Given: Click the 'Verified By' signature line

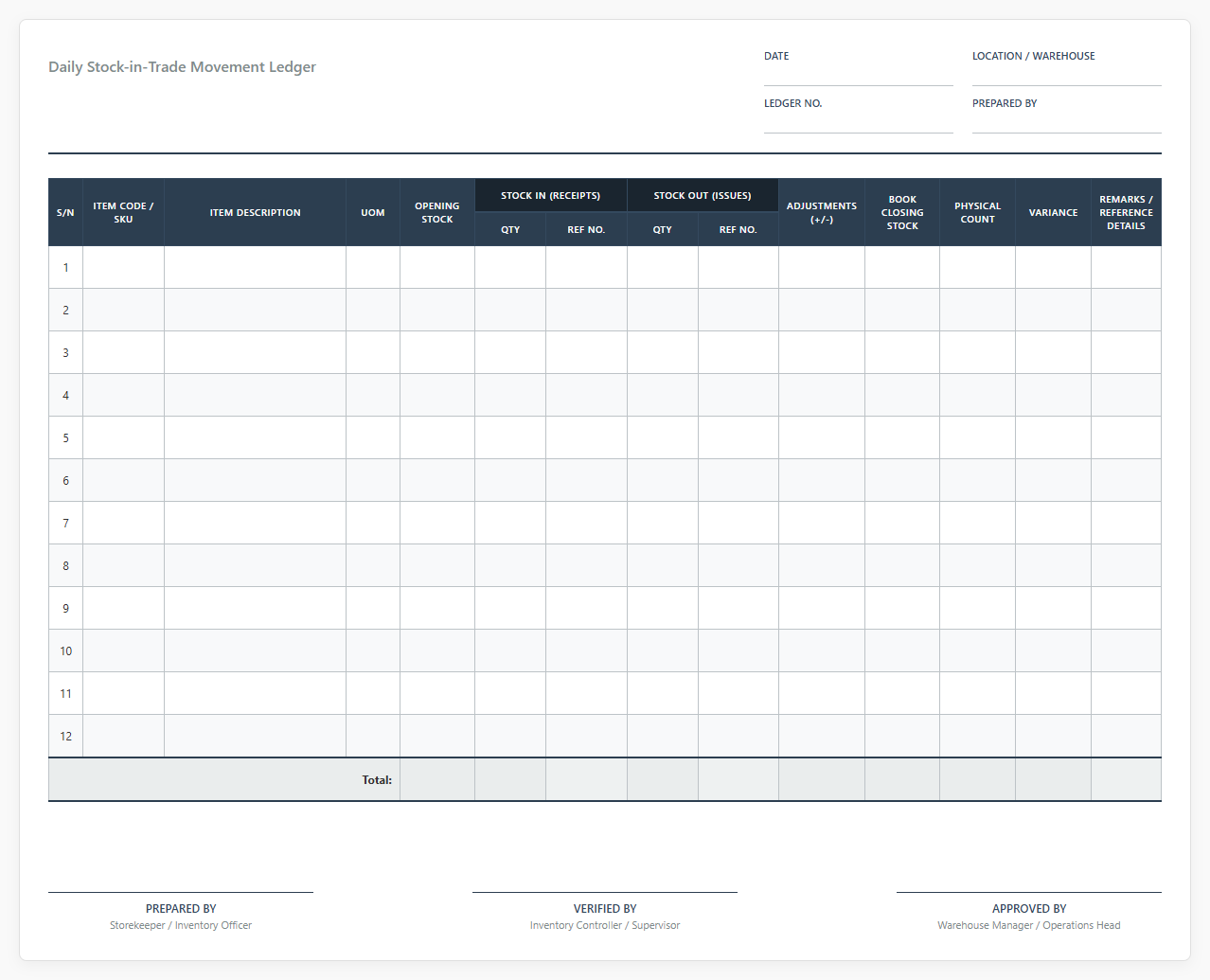Looking at the screenshot, I should [x=605, y=892].
